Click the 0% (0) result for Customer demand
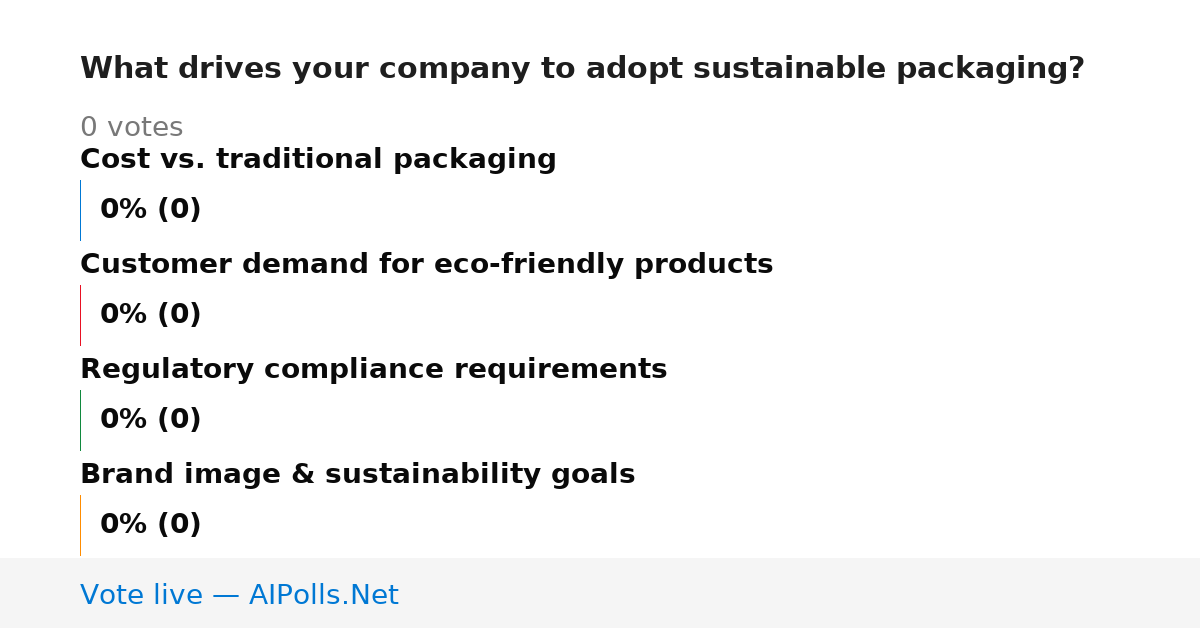Viewport: 1200px width, 628px height. [150, 315]
